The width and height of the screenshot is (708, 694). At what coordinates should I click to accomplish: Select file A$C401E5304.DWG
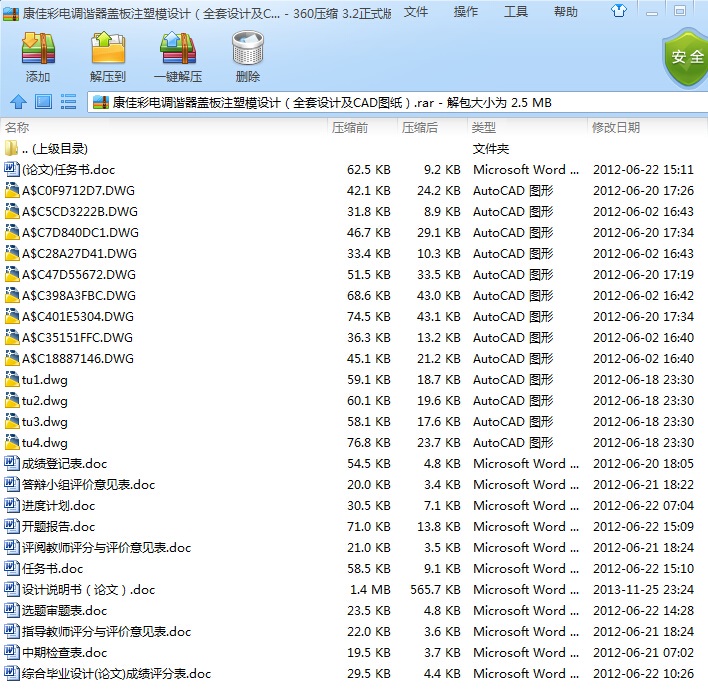click(x=354, y=316)
